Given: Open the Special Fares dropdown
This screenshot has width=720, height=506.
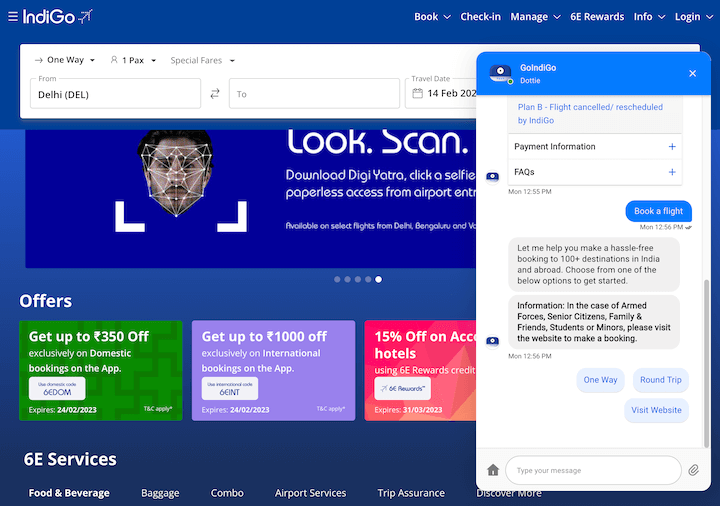Looking at the screenshot, I should [x=202, y=60].
